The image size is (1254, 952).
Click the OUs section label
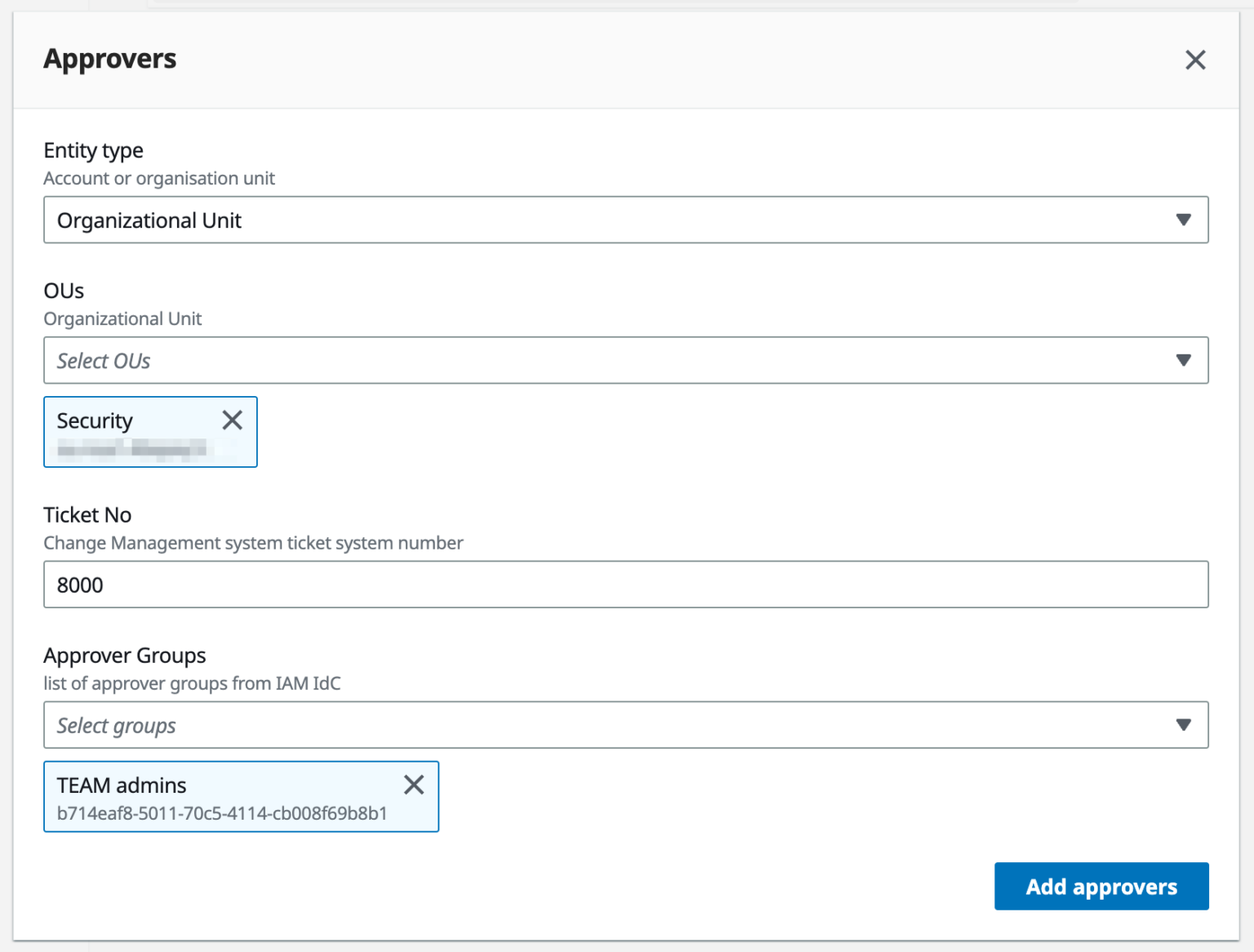[x=64, y=290]
